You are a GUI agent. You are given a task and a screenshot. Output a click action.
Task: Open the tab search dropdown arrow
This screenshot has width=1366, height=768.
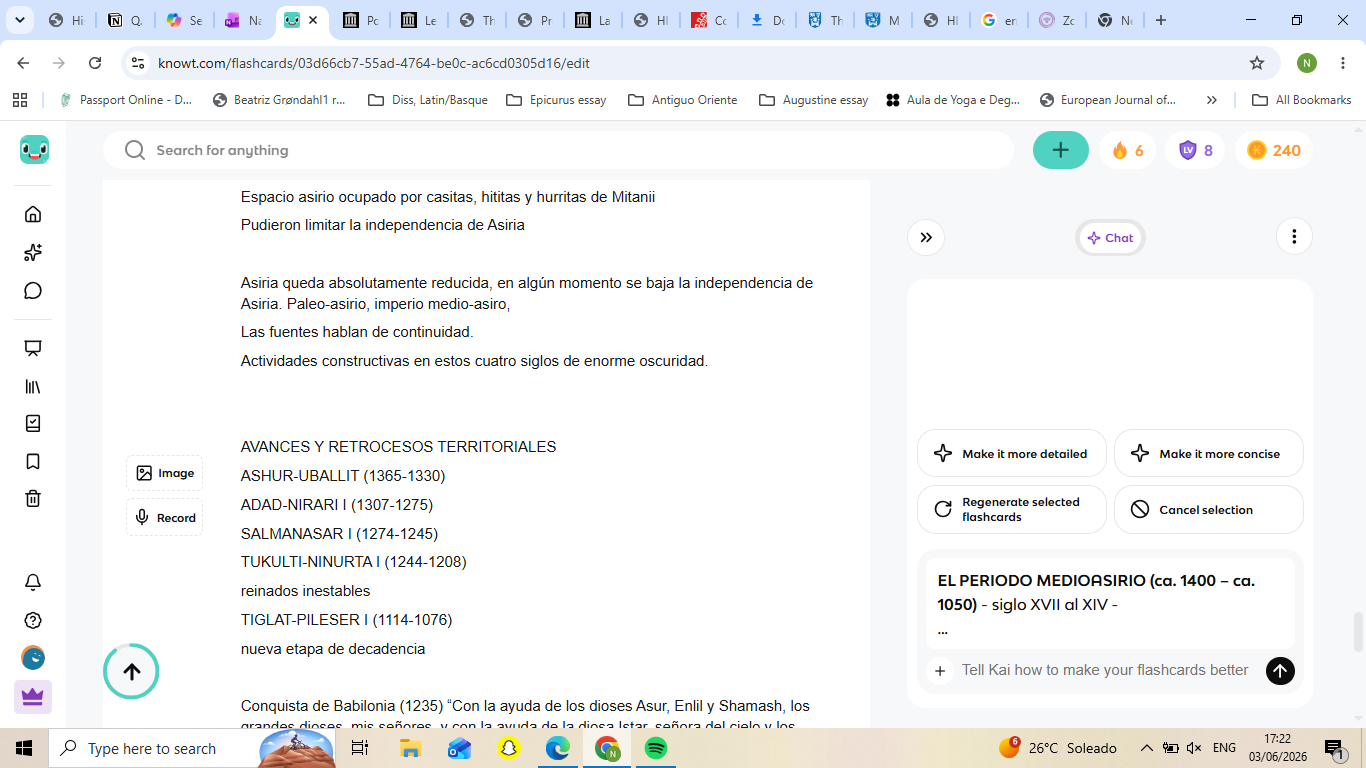pyautogui.click(x=20, y=20)
